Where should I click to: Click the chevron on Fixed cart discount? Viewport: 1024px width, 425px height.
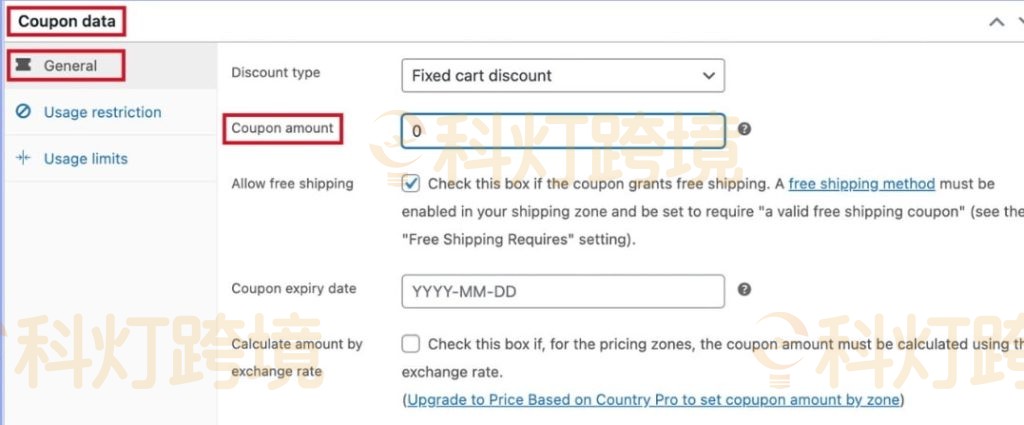[708, 75]
